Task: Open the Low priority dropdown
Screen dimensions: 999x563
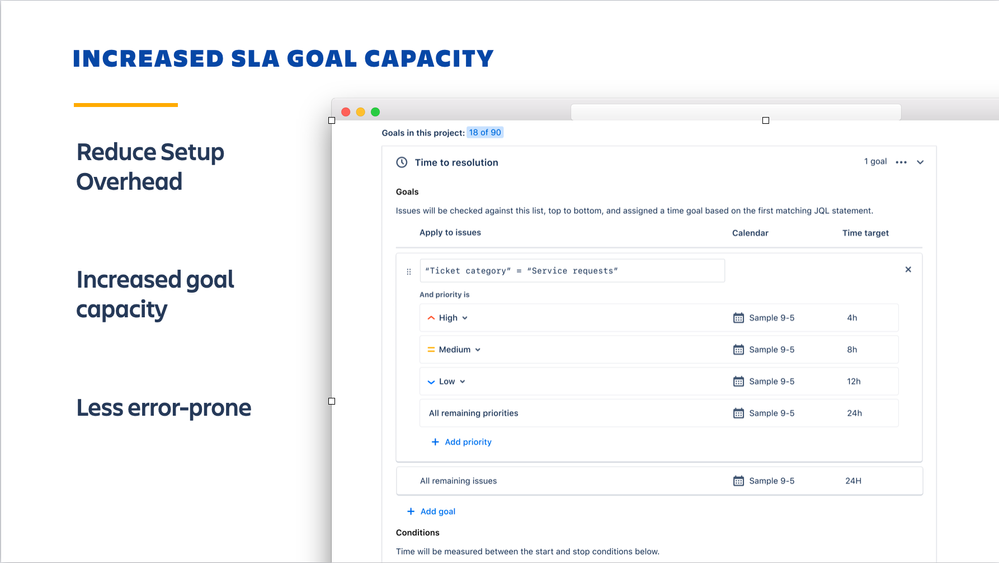Action: click(x=447, y=381)
